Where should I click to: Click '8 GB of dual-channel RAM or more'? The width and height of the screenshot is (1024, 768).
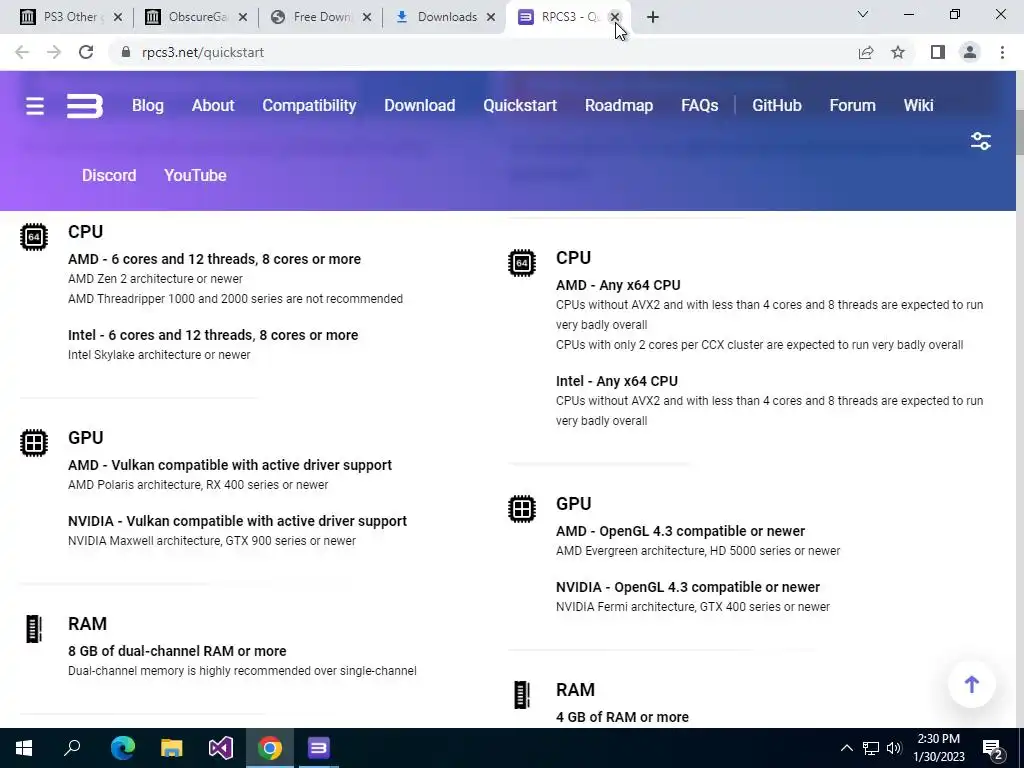point(177,651)
